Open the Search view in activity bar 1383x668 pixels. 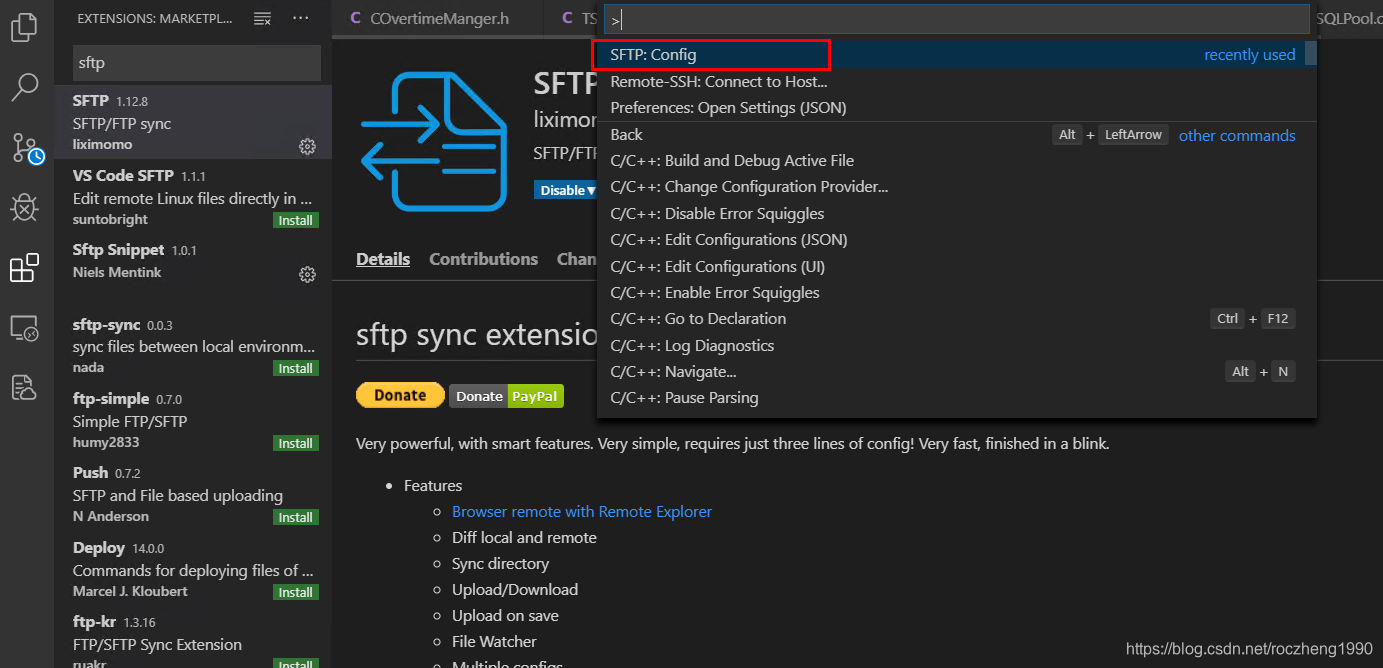point(24,87)
